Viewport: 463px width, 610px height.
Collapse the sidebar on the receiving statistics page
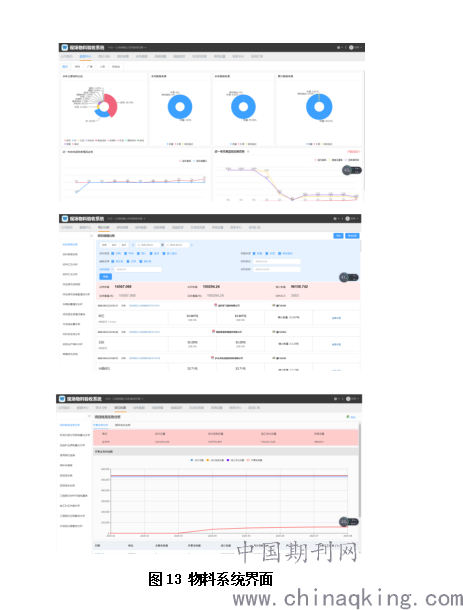[91, 235]
